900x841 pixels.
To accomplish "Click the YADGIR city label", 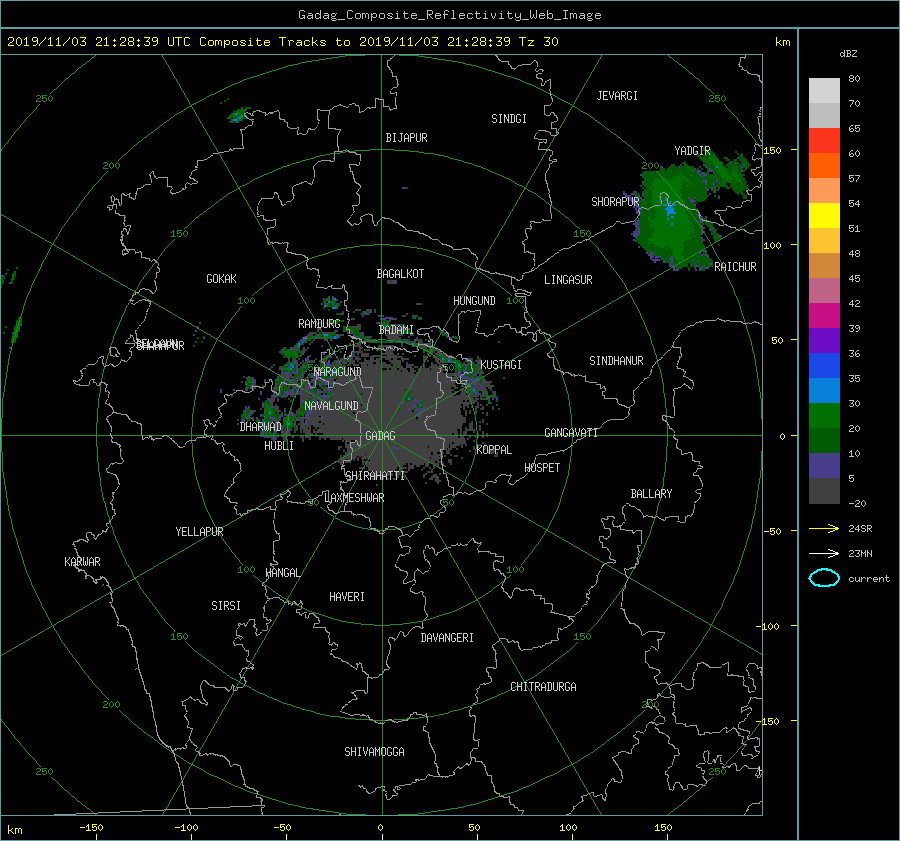I will coord(692,151).
